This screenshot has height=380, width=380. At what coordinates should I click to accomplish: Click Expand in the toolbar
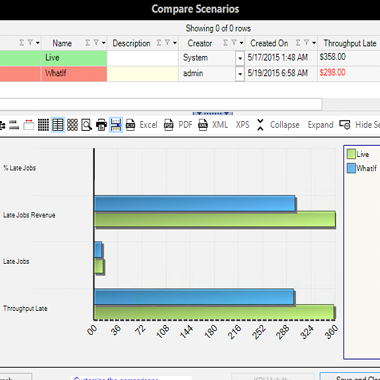pos(320,125)
